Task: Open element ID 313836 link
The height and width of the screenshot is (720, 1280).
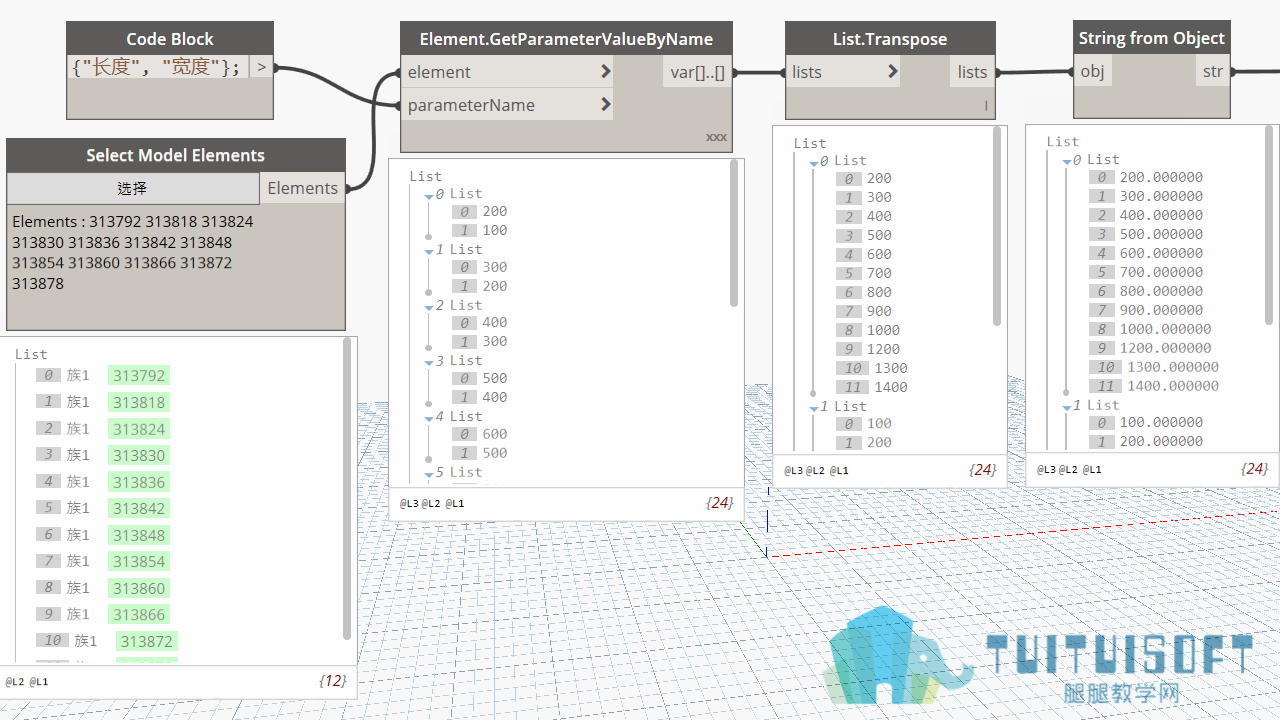Action: [x=139, y=482]
